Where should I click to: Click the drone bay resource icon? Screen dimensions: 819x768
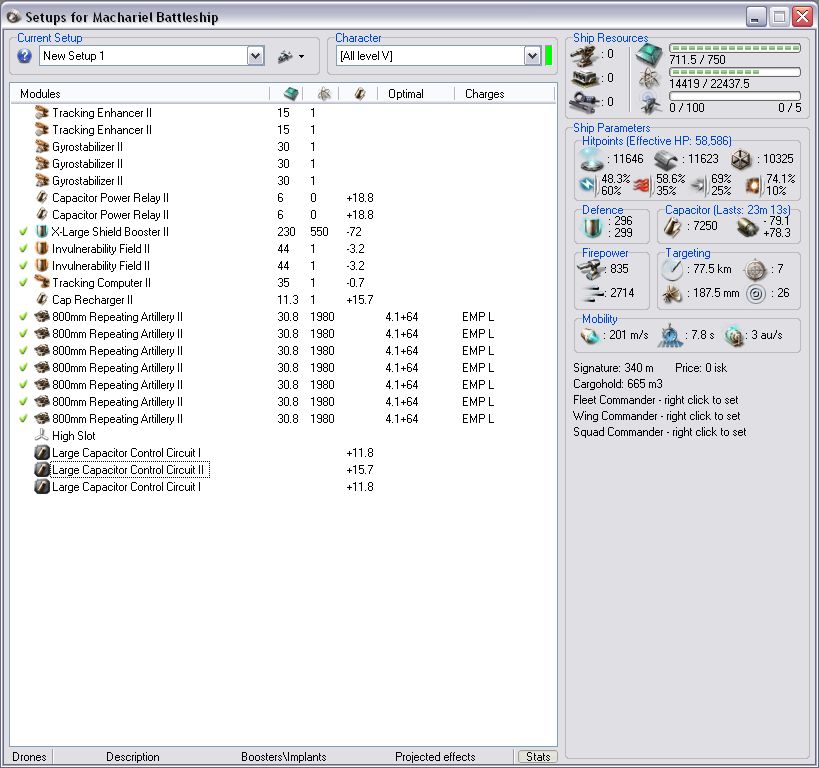point(650,102)
